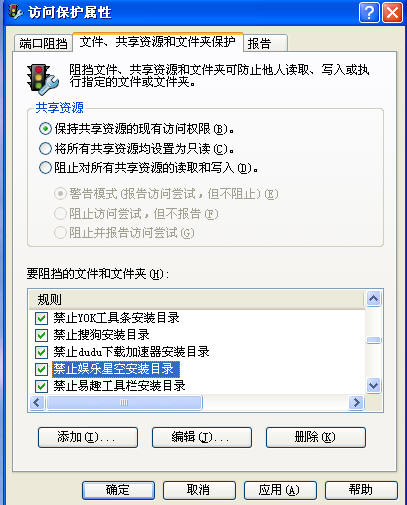Click the horizontal scroll left arrow
Viewport: 407px width, 505px height.
point(37,402)
